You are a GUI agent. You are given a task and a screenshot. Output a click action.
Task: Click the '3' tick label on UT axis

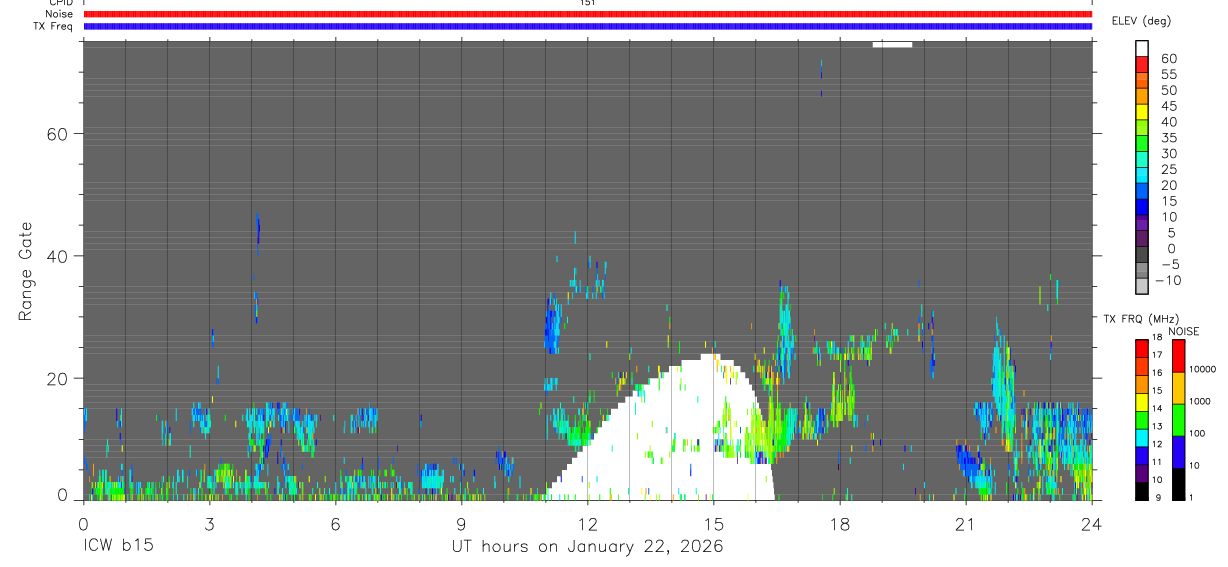[x=209, y=523]
